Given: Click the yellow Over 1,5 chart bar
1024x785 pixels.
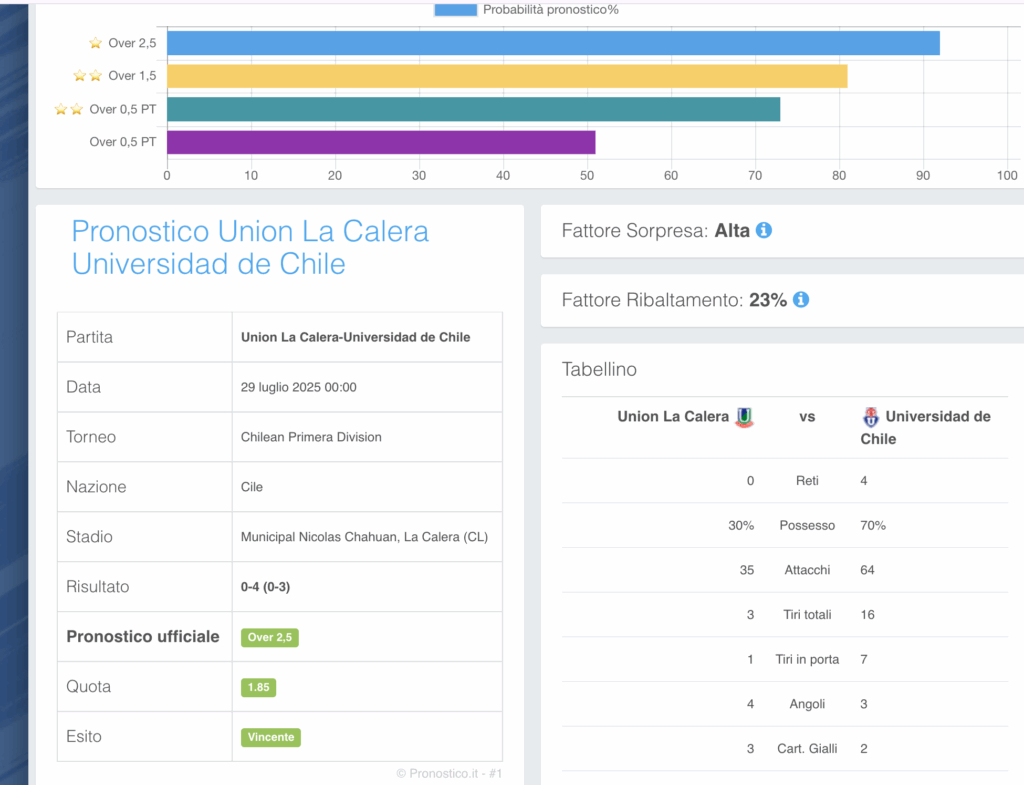Looking at the screenshot, I should coord(507,76).
